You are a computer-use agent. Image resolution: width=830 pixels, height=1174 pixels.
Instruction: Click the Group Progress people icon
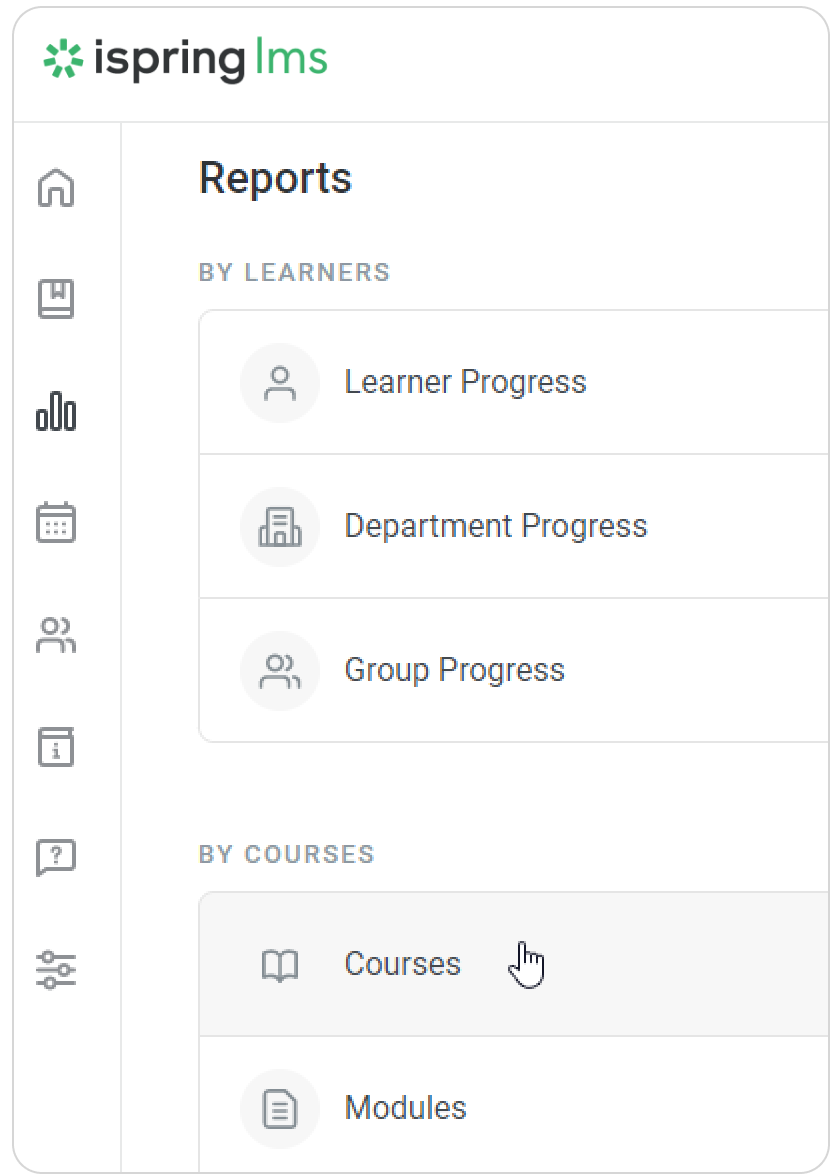click(280, 671)
